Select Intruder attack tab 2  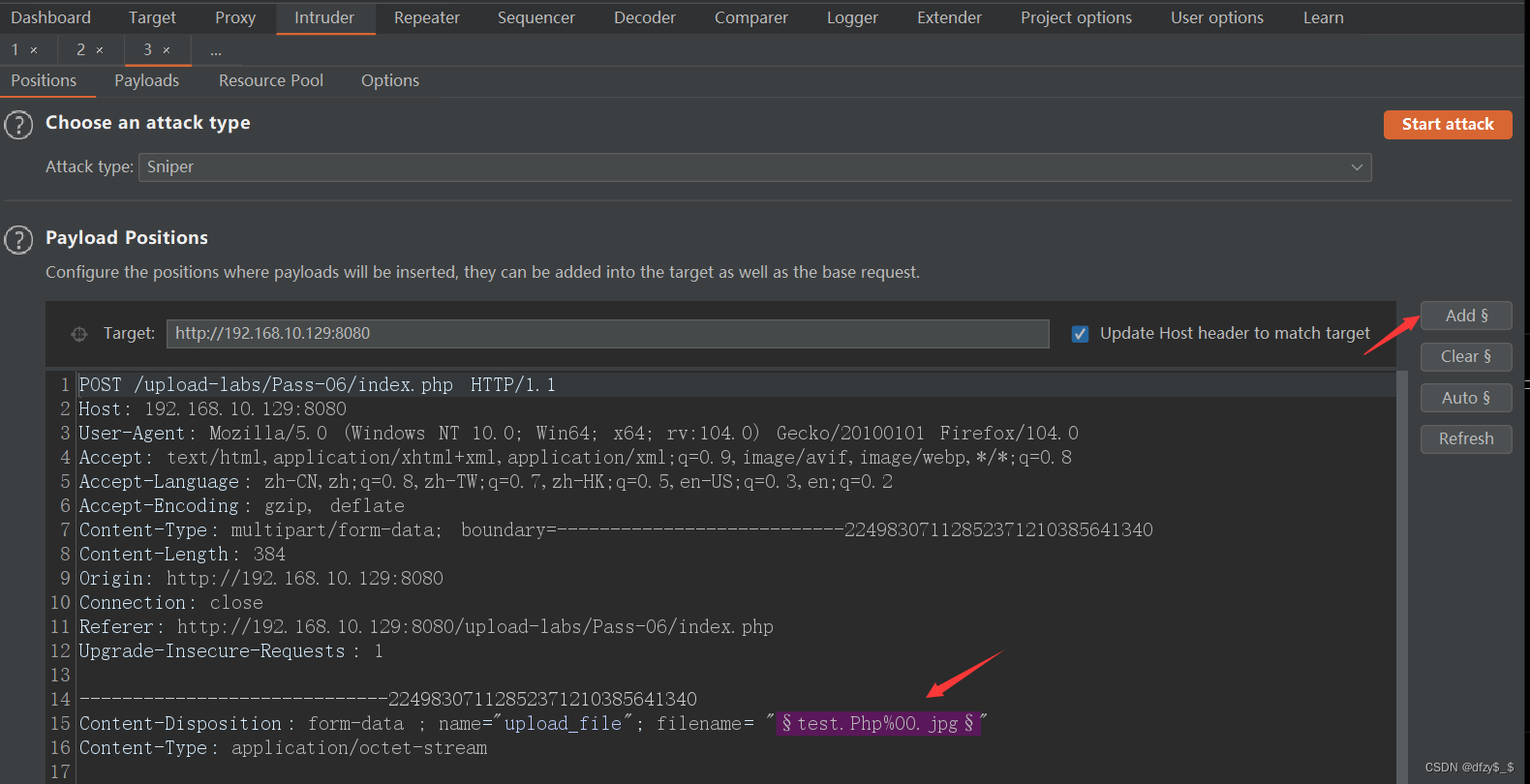click(x=81, y=49)
